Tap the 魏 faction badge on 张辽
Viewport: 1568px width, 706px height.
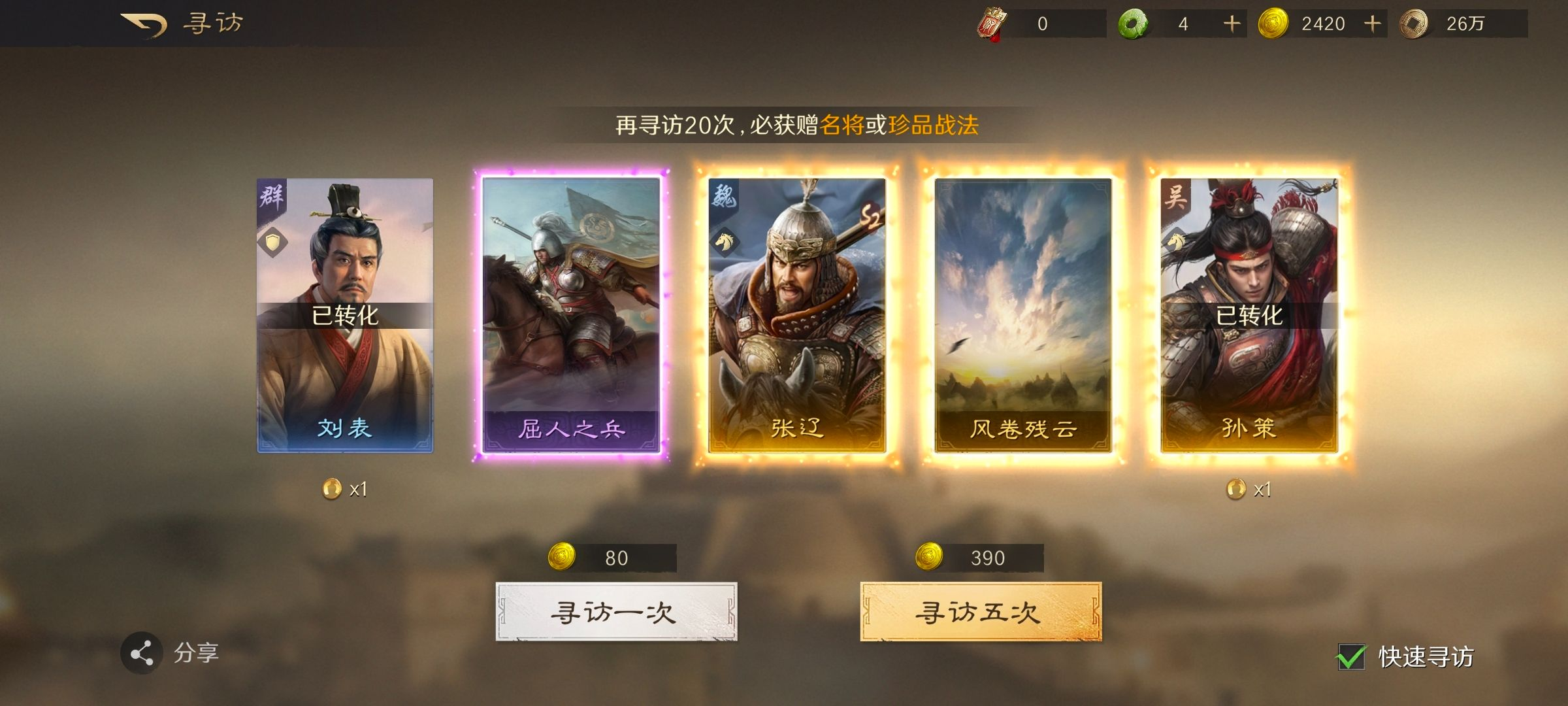tap(724, 195)
